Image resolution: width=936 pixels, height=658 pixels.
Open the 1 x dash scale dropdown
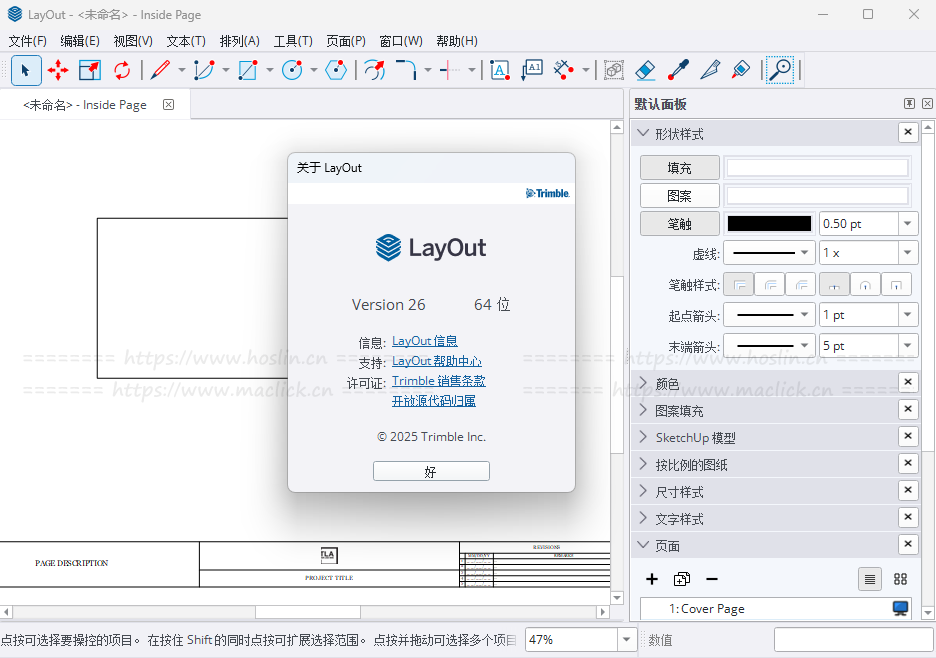(907, 253)
